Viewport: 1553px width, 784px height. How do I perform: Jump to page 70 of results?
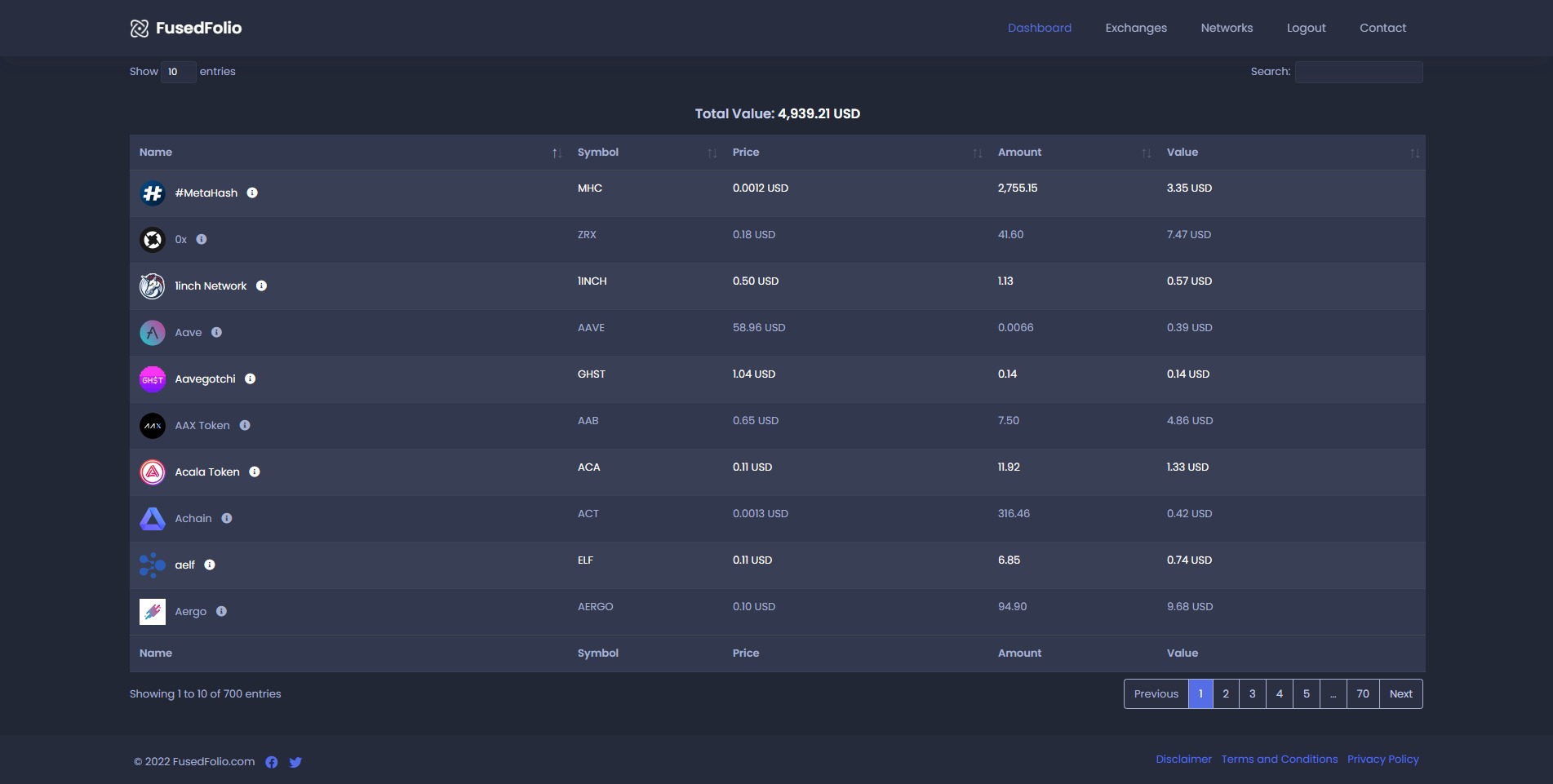[1363, 693]
